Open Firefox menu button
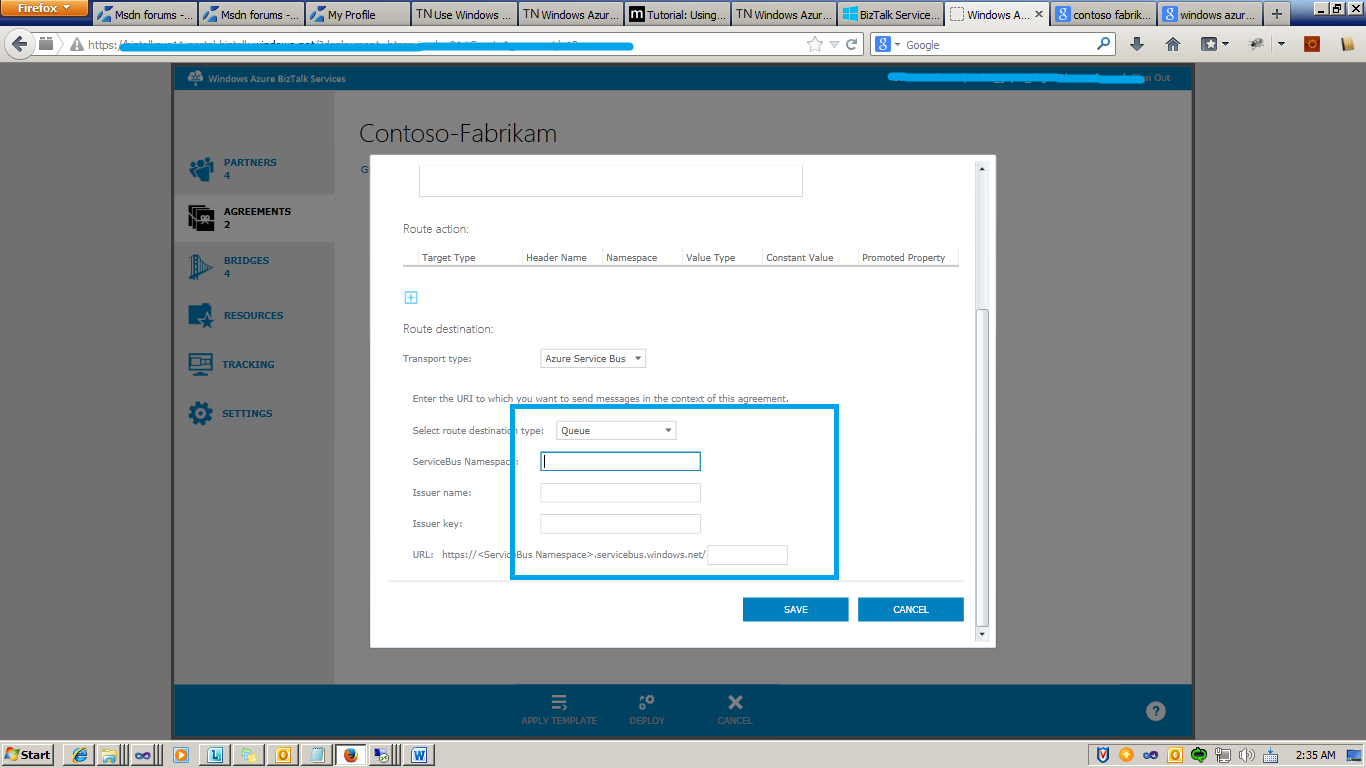The width and height of the screenshot is (1366, 768). [44, 8]
